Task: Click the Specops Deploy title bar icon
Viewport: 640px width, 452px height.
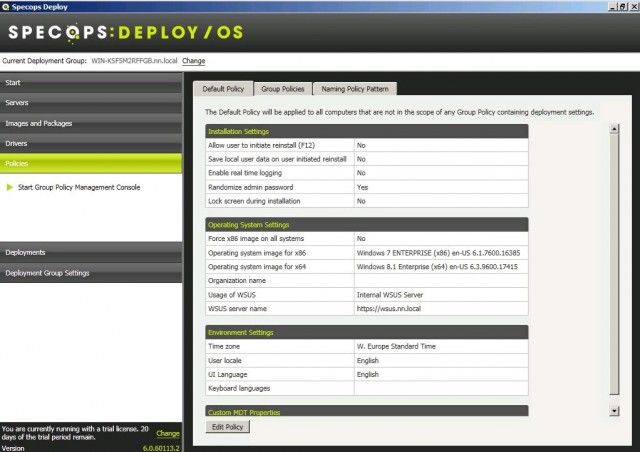Action: point(5,7)
